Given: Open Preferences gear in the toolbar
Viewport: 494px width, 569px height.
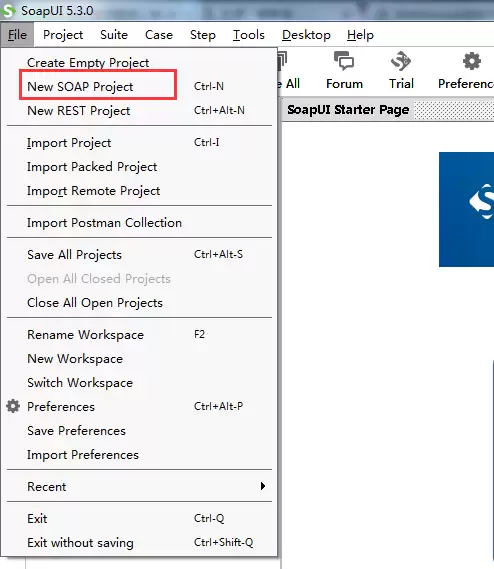Looking at the screenshot, I should (x=471, y=61).
